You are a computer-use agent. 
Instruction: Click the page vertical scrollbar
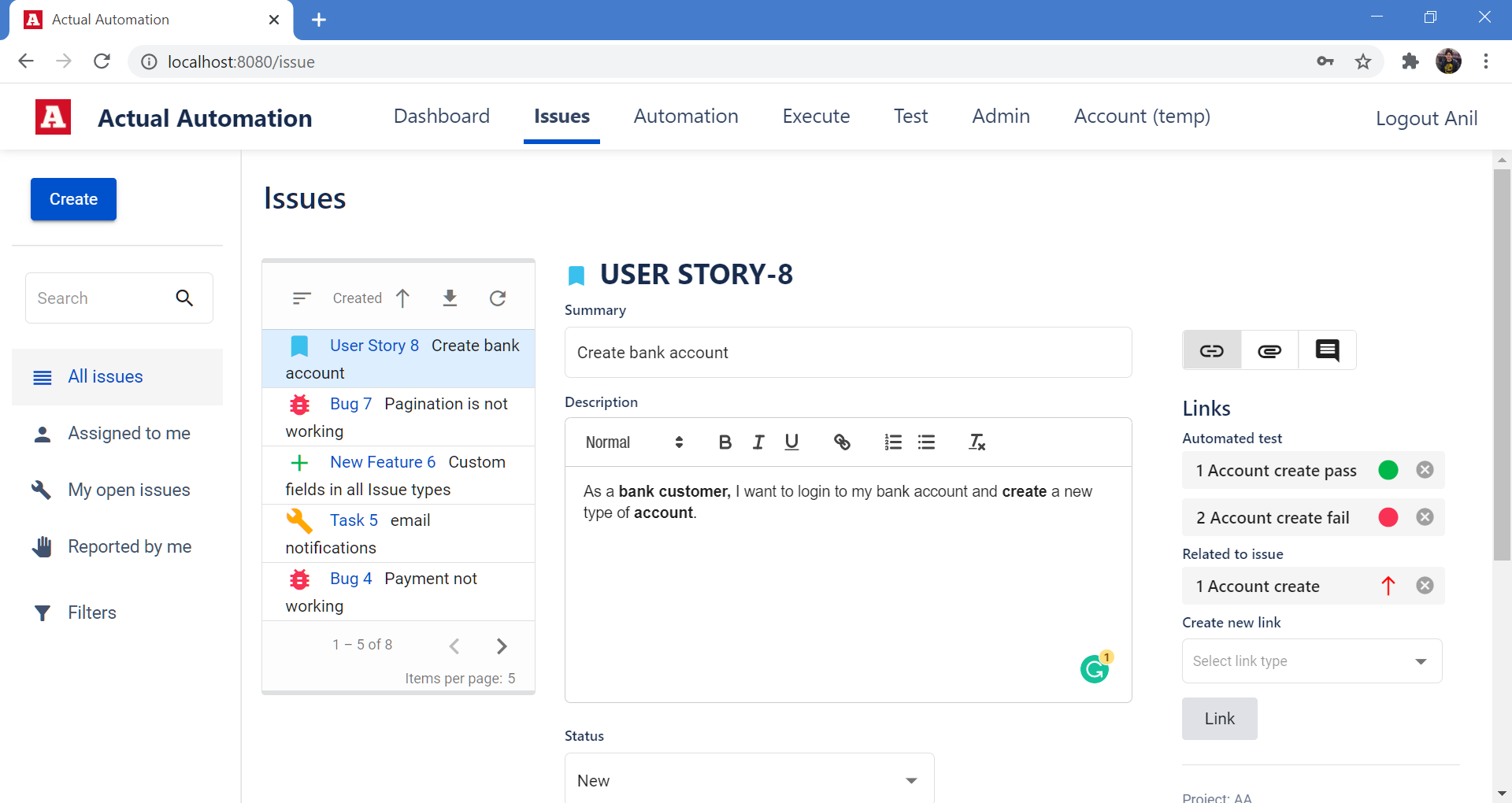pos(1502,364)
